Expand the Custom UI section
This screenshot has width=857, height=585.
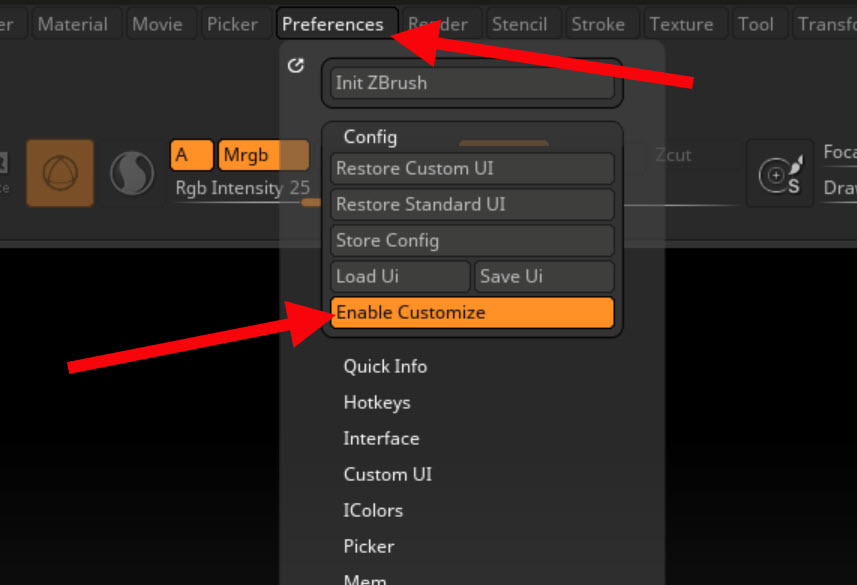point(388,475)
